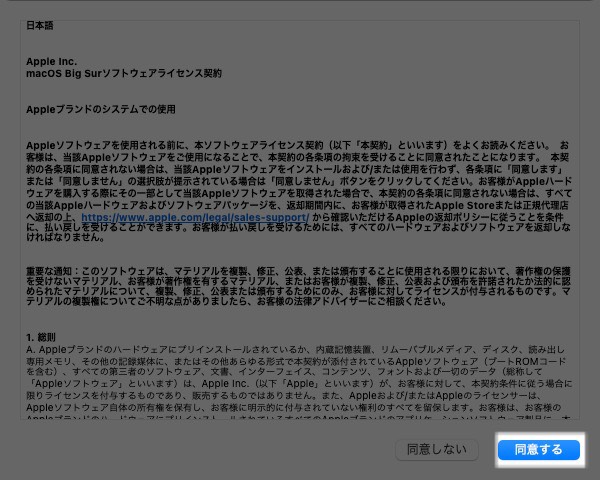The height and width of the screenshot is (480, 600).
Task: Click the '1. 総則' section heading
Action: pos(41,337)
